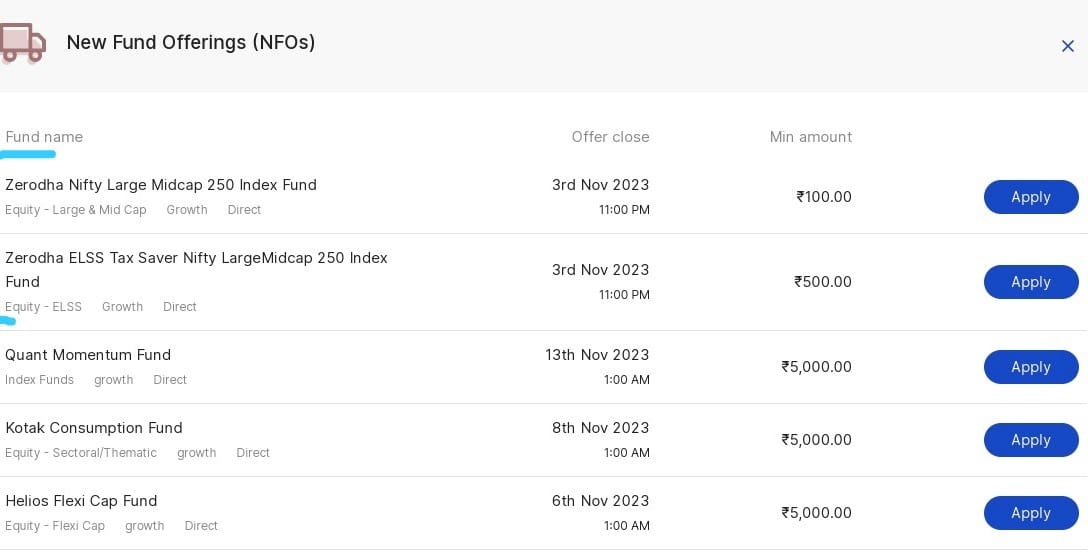Viewport: 1088px width, 560px height.
Task: Close the New Fund Offerings panel
Action: click(x=1067, y=46)
